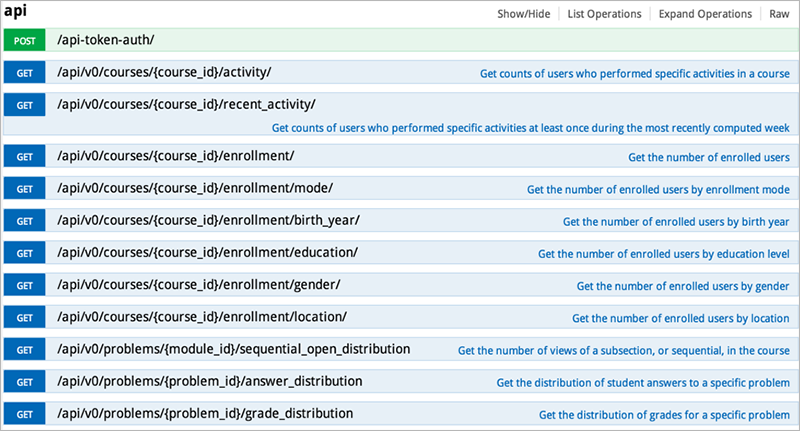Click the GET badge for answer_distribution
This screenshot has width=800, height=431.
tap(25, 381)
